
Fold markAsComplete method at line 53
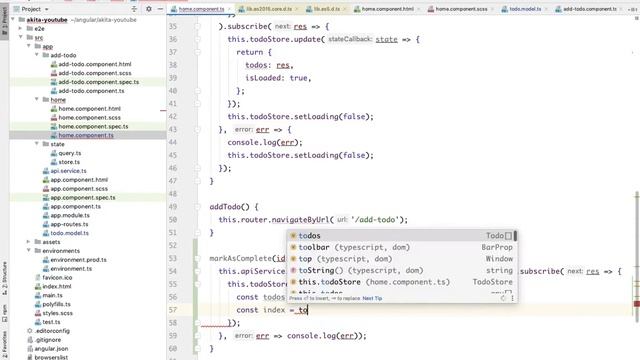point(198,258)
